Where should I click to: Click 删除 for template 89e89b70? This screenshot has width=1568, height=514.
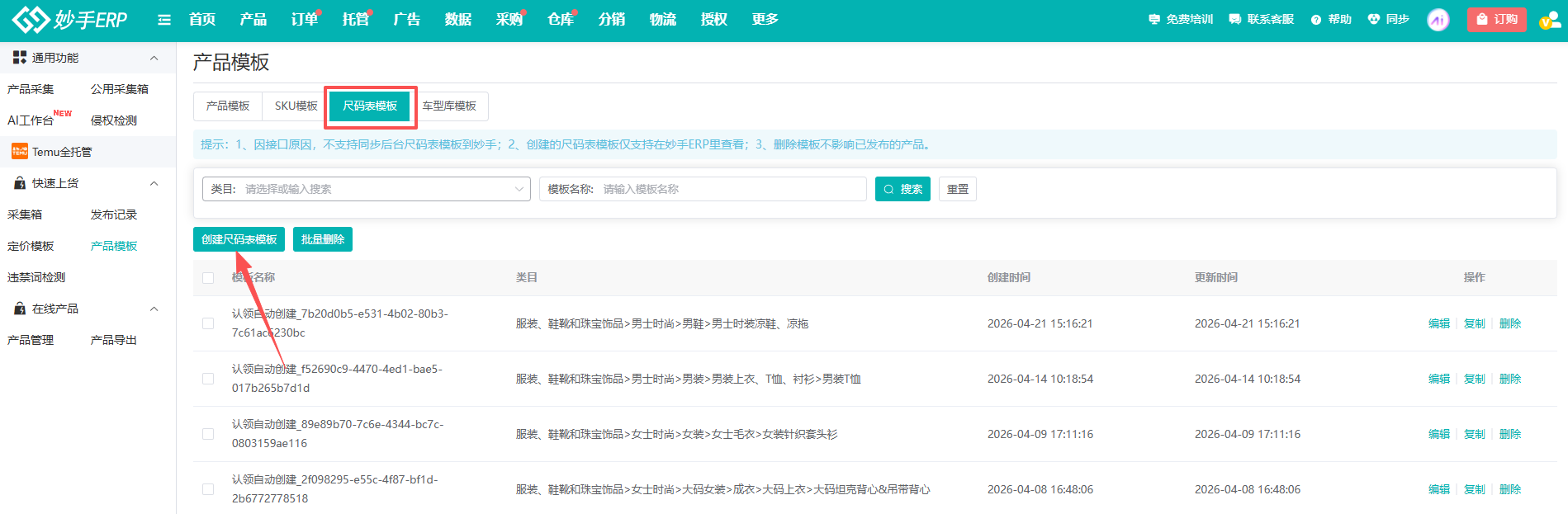point(1510,434)
